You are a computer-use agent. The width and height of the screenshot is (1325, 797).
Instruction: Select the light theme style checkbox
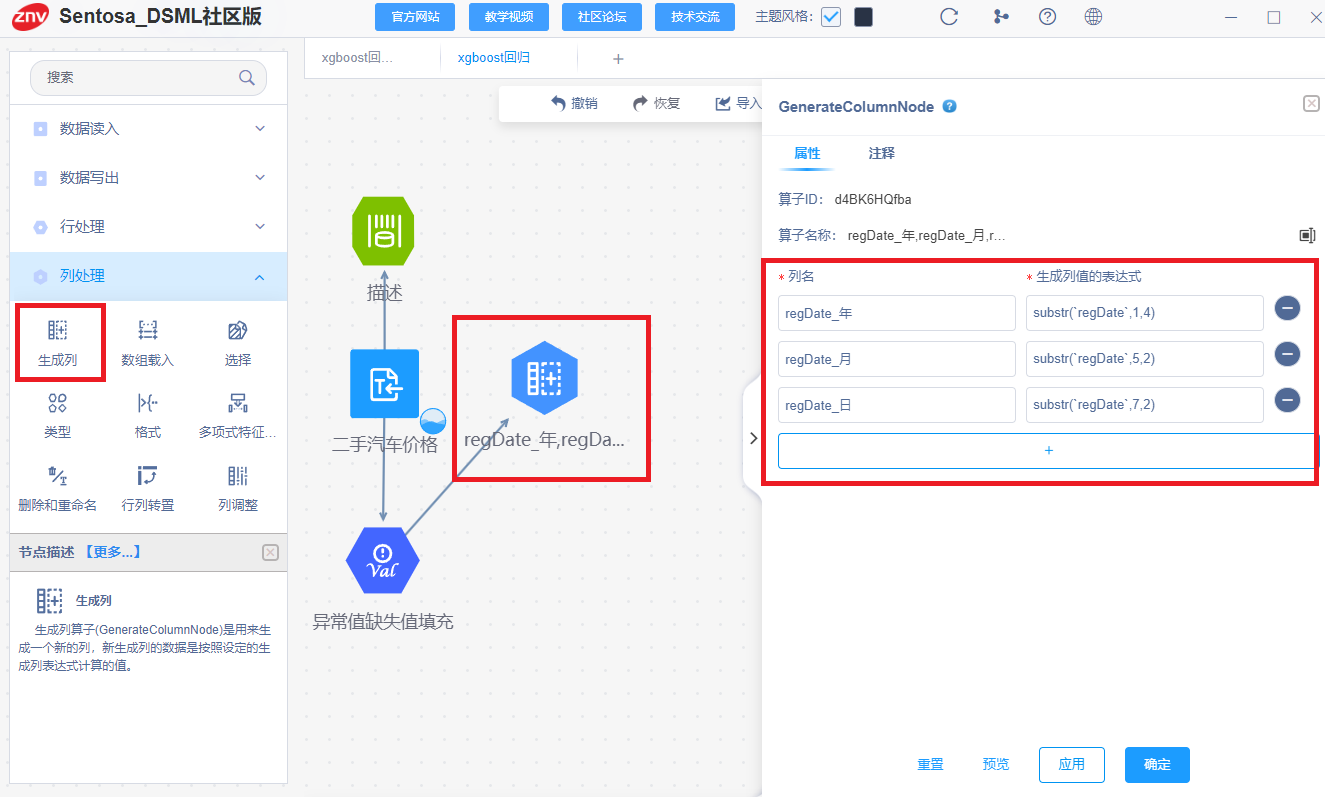click(831, 17)
